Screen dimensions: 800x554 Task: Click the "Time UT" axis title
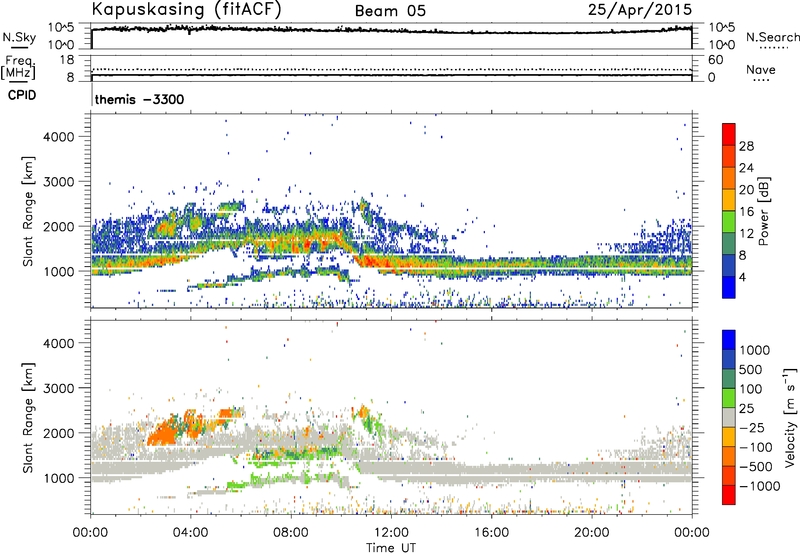coord(391,548)
